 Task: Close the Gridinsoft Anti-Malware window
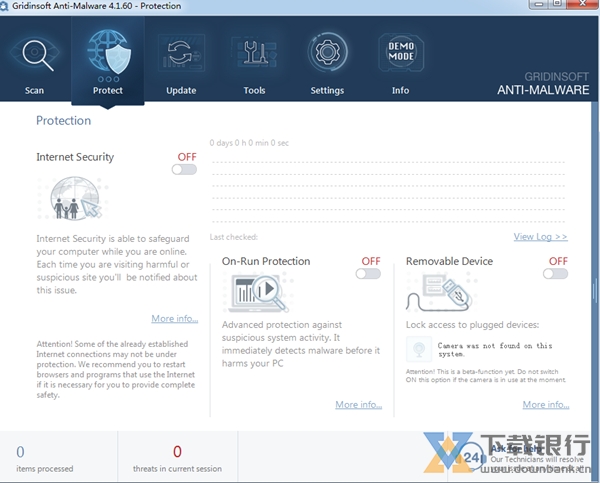[582, 4]
